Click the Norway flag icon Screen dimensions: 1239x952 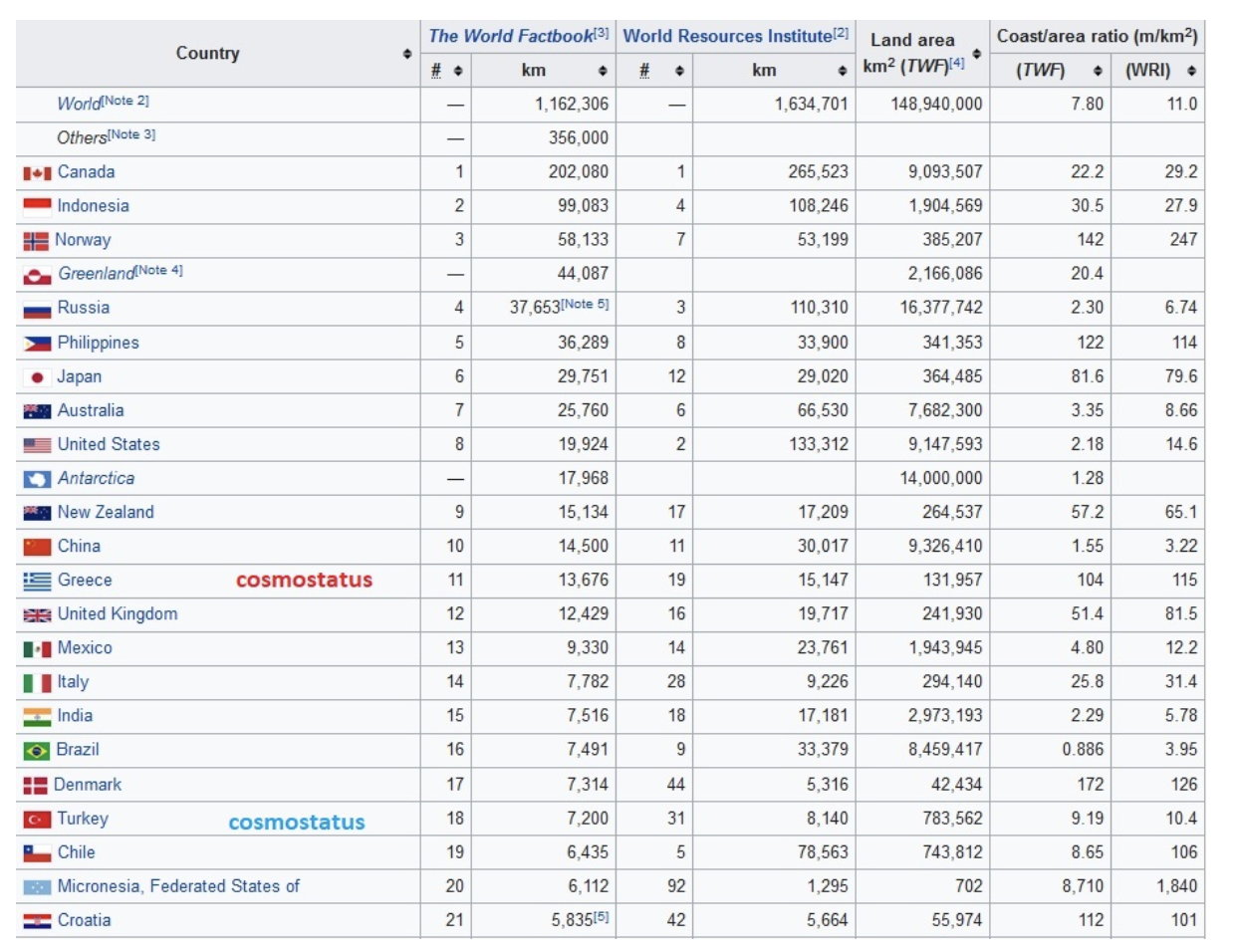(x=36, y=241)
